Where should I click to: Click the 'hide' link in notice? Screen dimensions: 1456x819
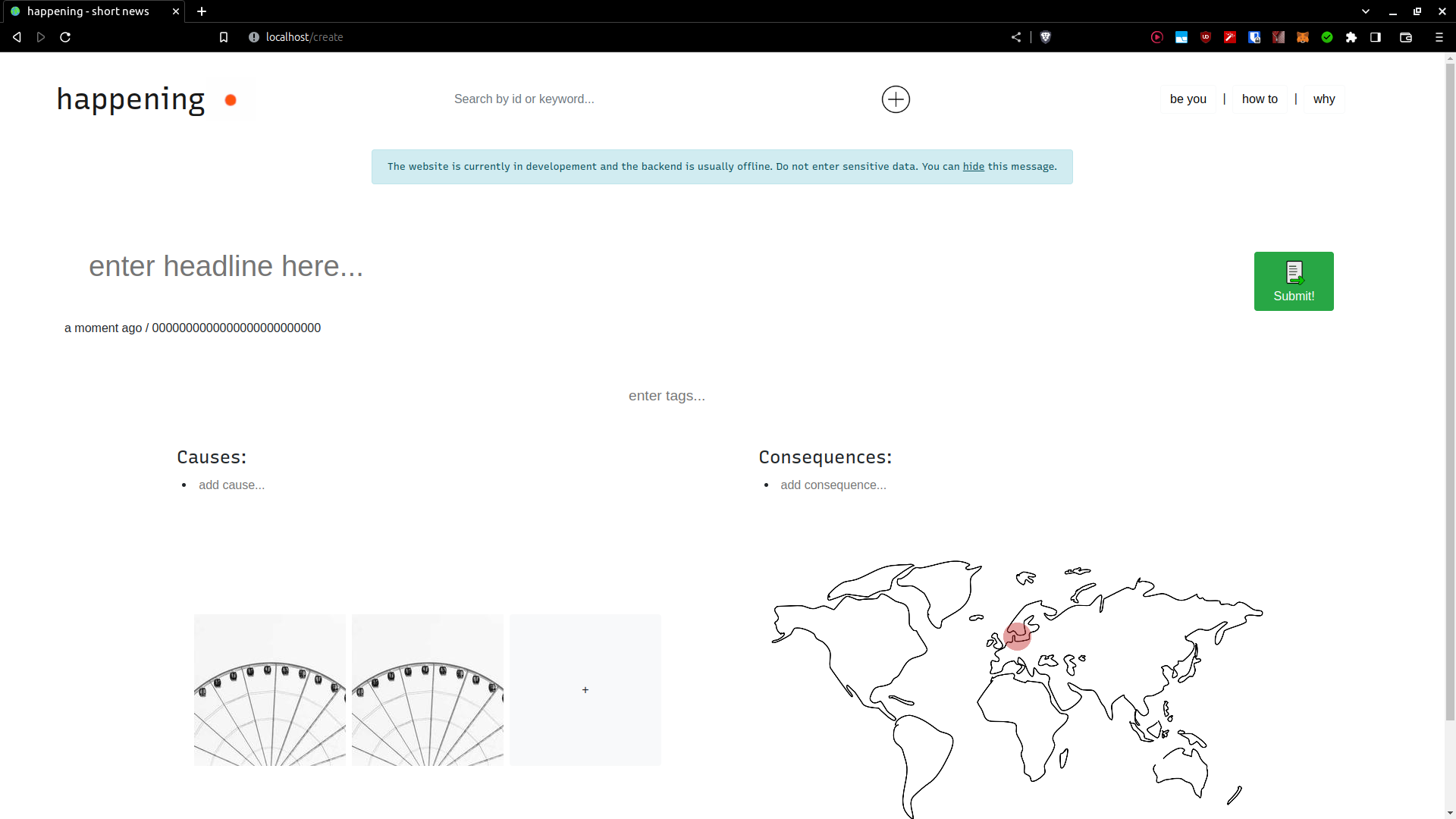(x=973, y=167)
